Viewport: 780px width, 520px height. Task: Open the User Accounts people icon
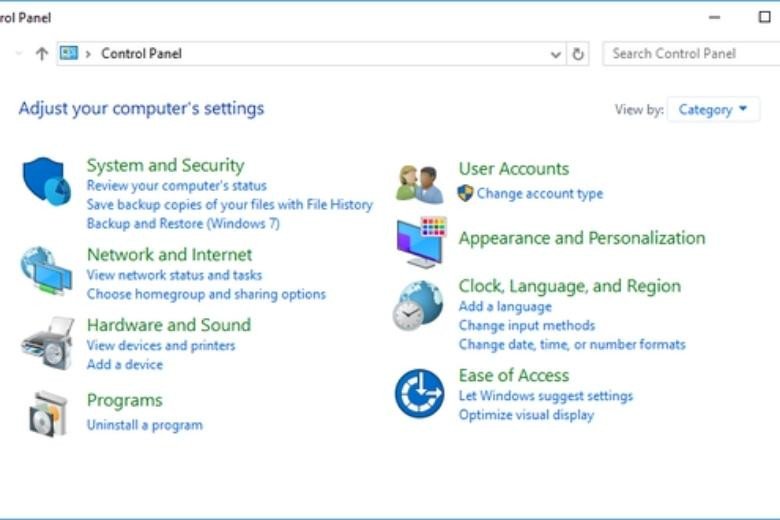click(419, 184)
